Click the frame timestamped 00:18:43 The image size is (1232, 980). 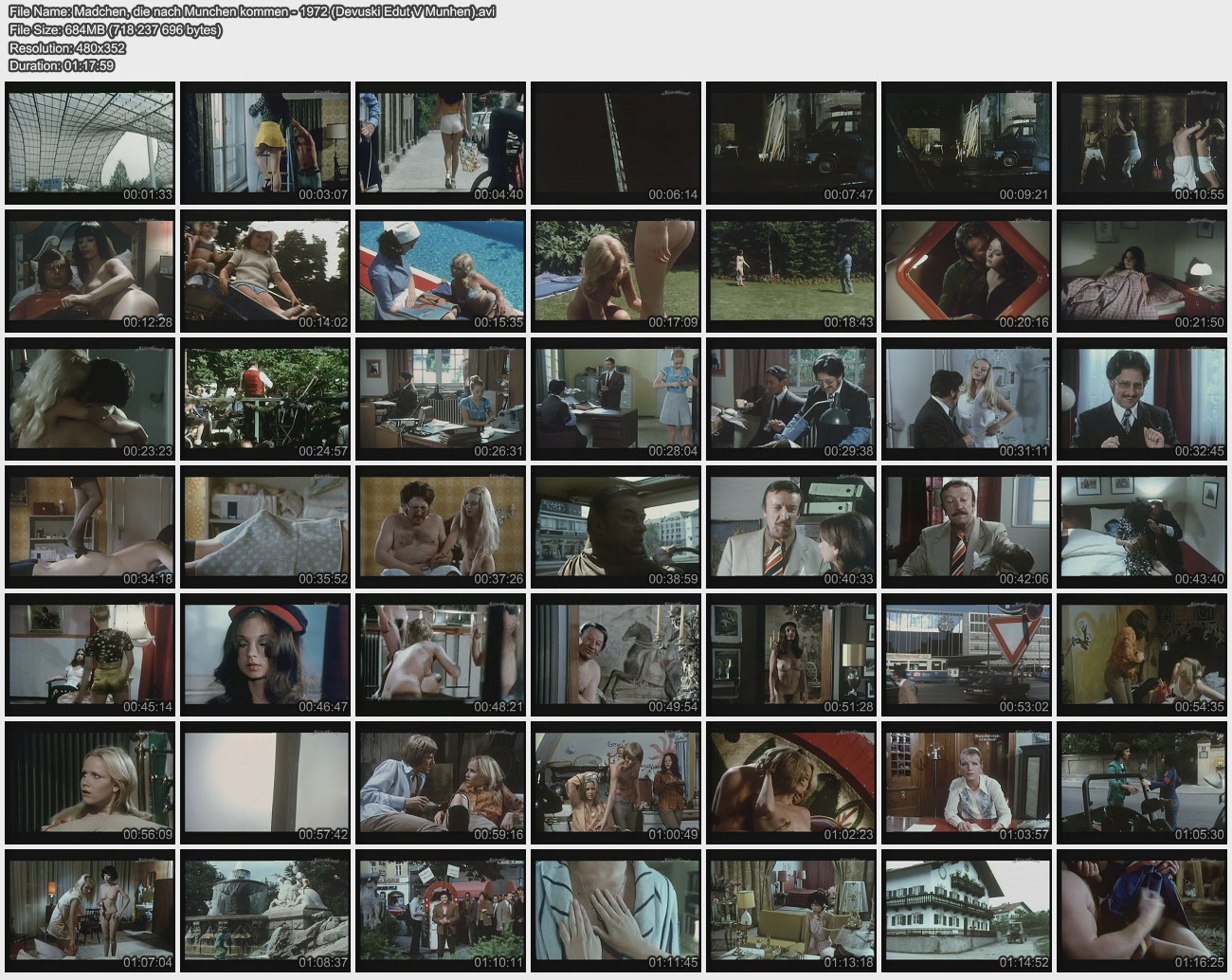(x=791, y=271)
